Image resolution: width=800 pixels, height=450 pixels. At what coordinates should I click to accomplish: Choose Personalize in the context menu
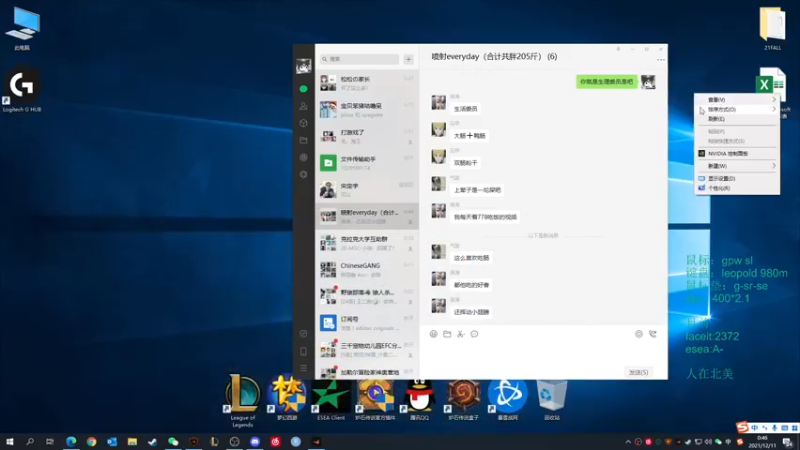click(737, 188)
